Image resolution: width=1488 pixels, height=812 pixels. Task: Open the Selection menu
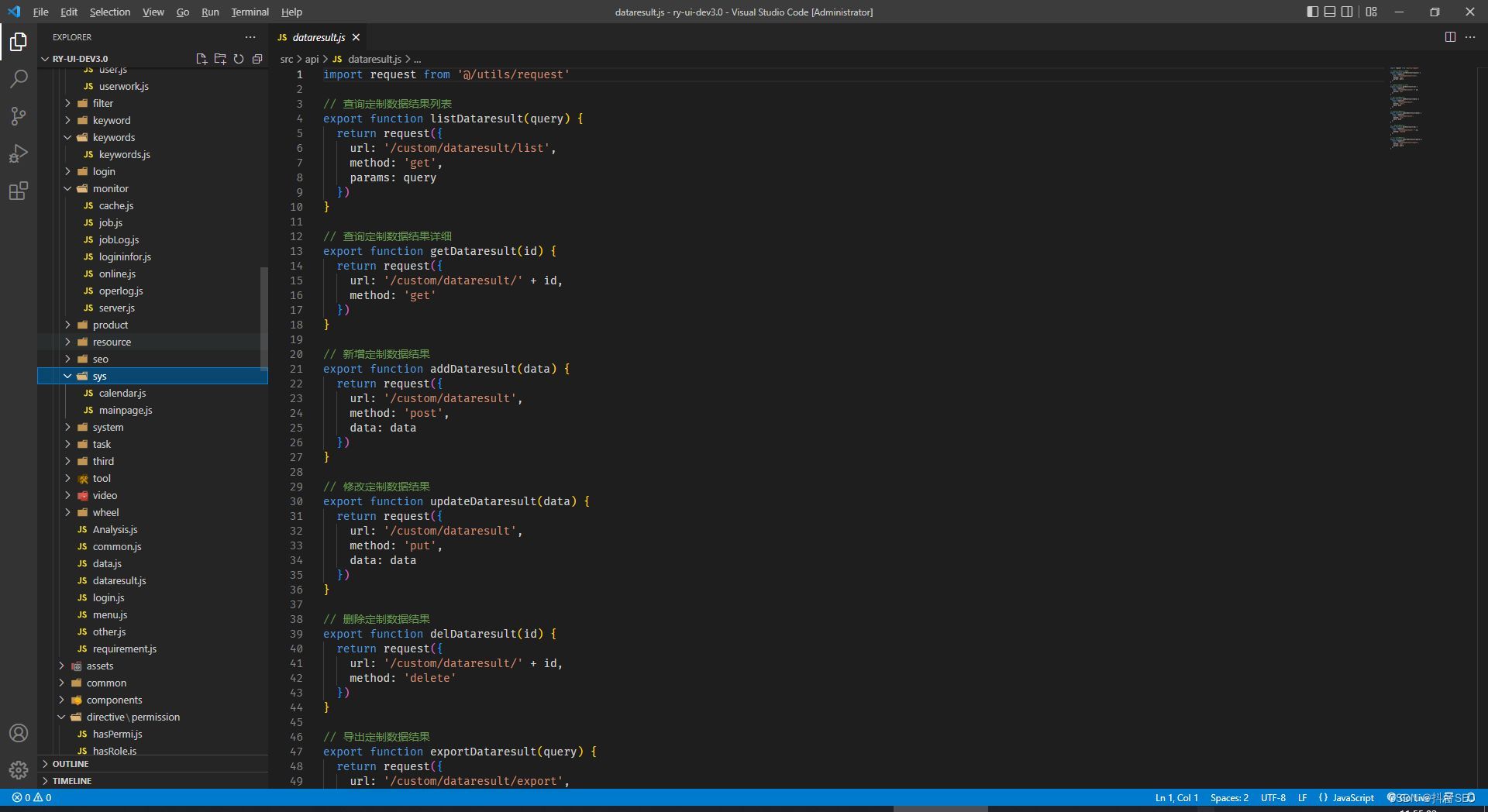[110, 12]
